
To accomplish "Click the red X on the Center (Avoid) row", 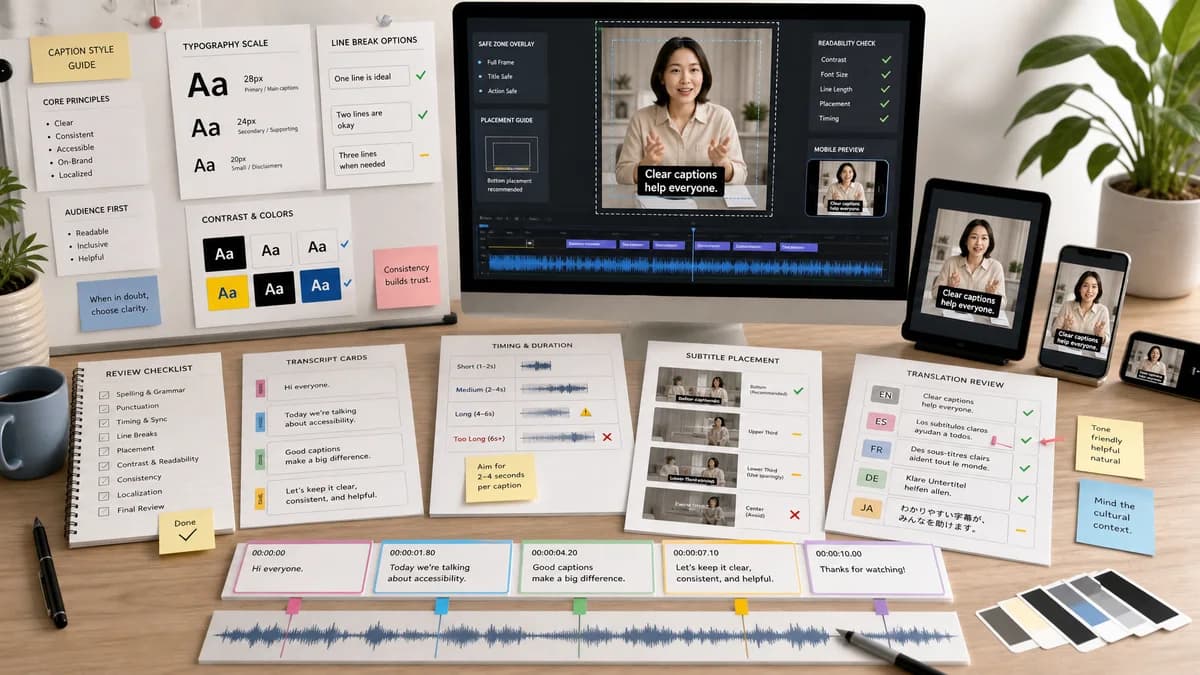I will 795,514.
